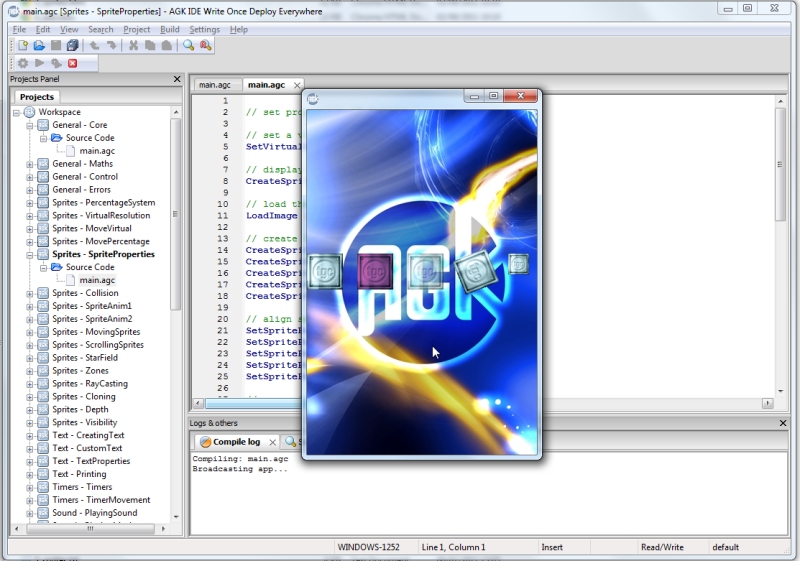Image resolution: width=800 pixels, height=561 pixels.
Task: Click the Save all files icon
Action: 72,45
